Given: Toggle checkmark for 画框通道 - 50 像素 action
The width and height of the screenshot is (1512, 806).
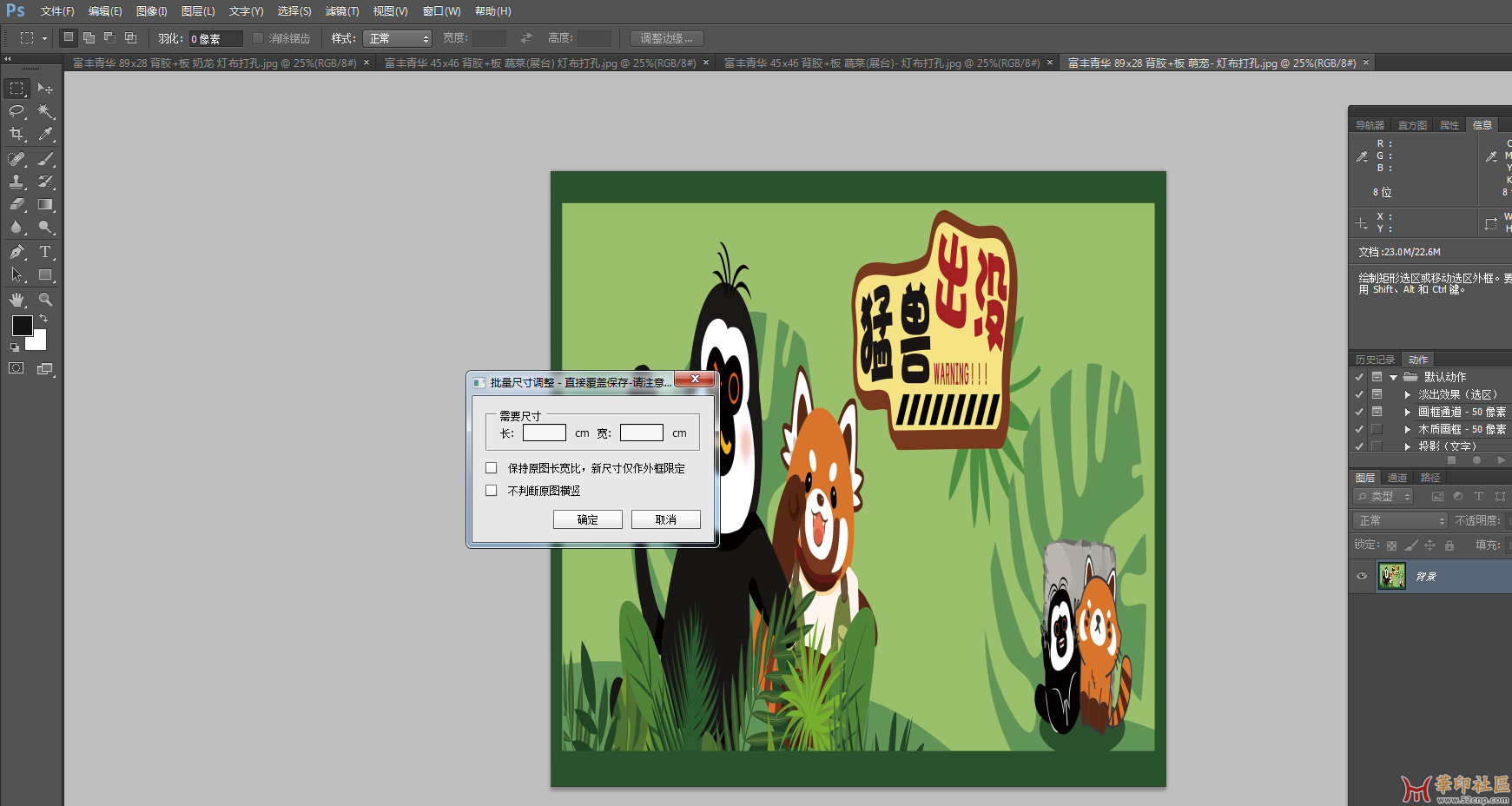Looking at the screenshot, I should tap(1359, 412).
